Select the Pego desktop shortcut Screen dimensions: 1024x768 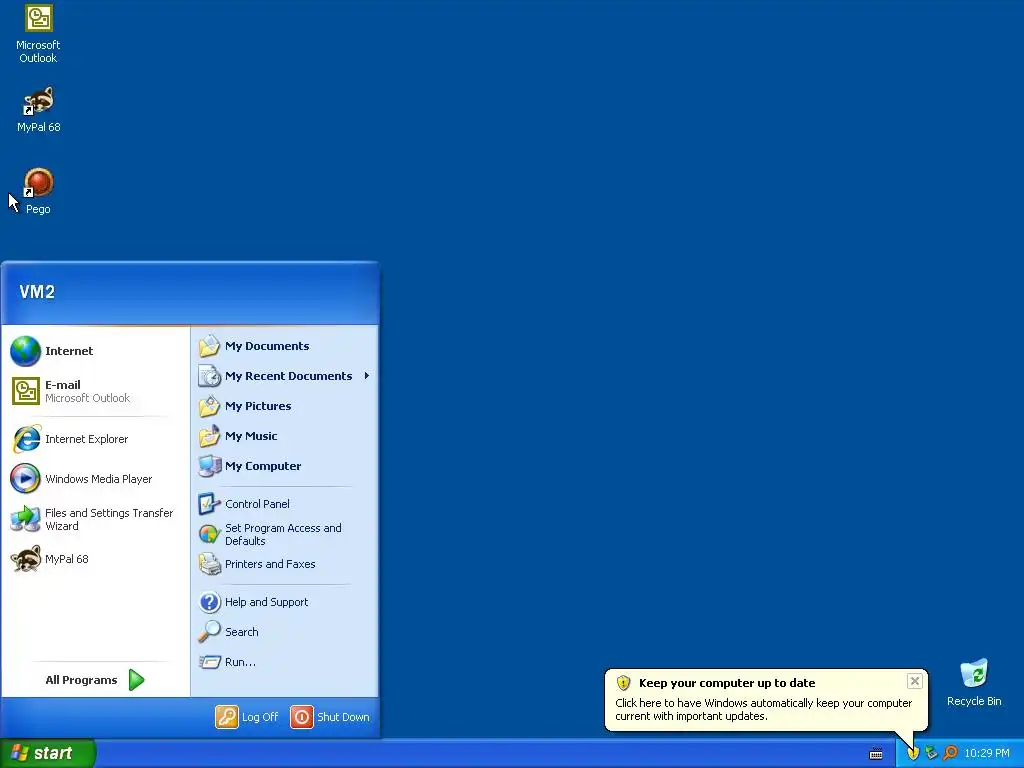click(38, 191)
